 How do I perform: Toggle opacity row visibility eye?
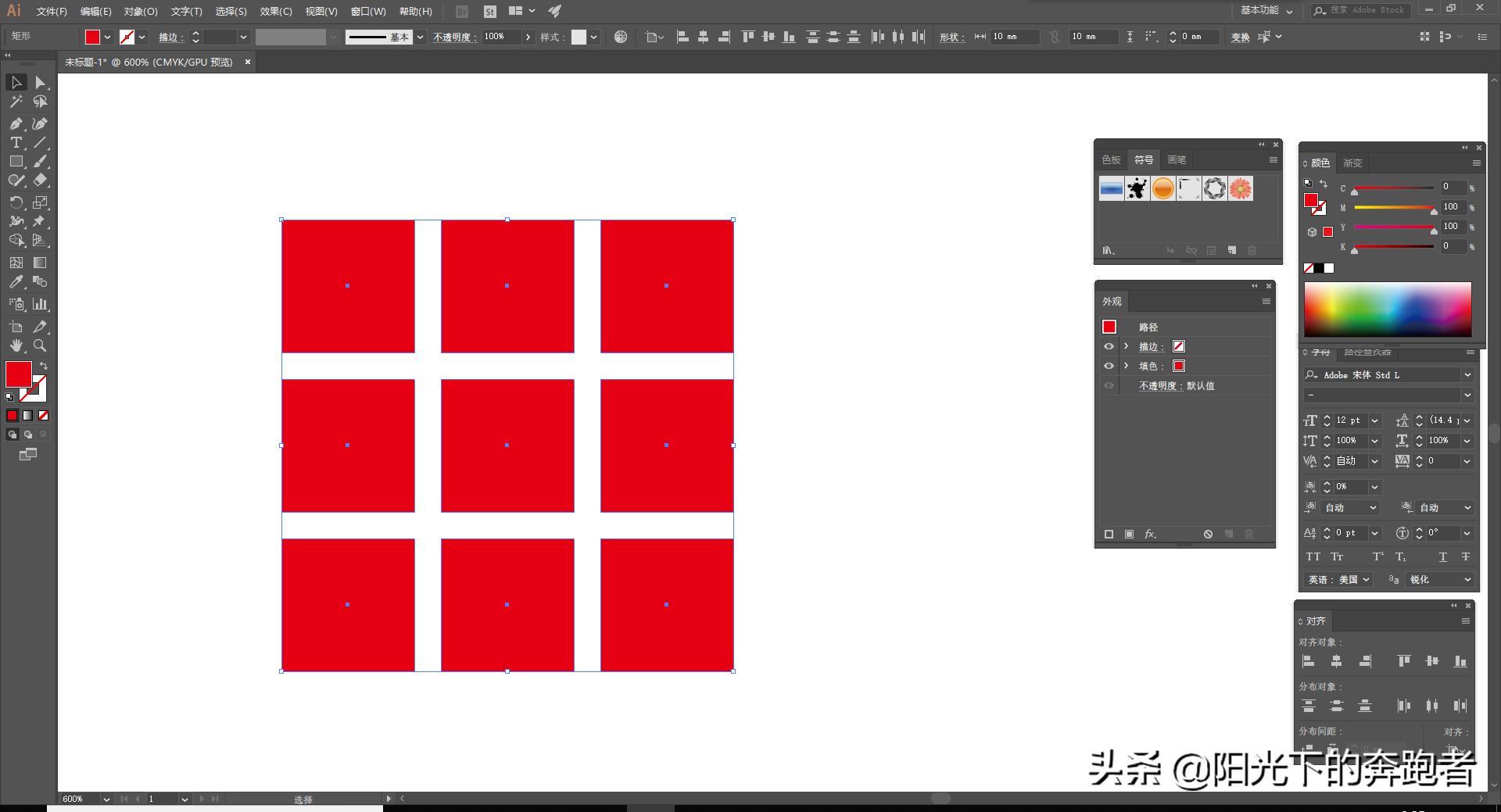pyautogui.click(x=1109, y=385)
